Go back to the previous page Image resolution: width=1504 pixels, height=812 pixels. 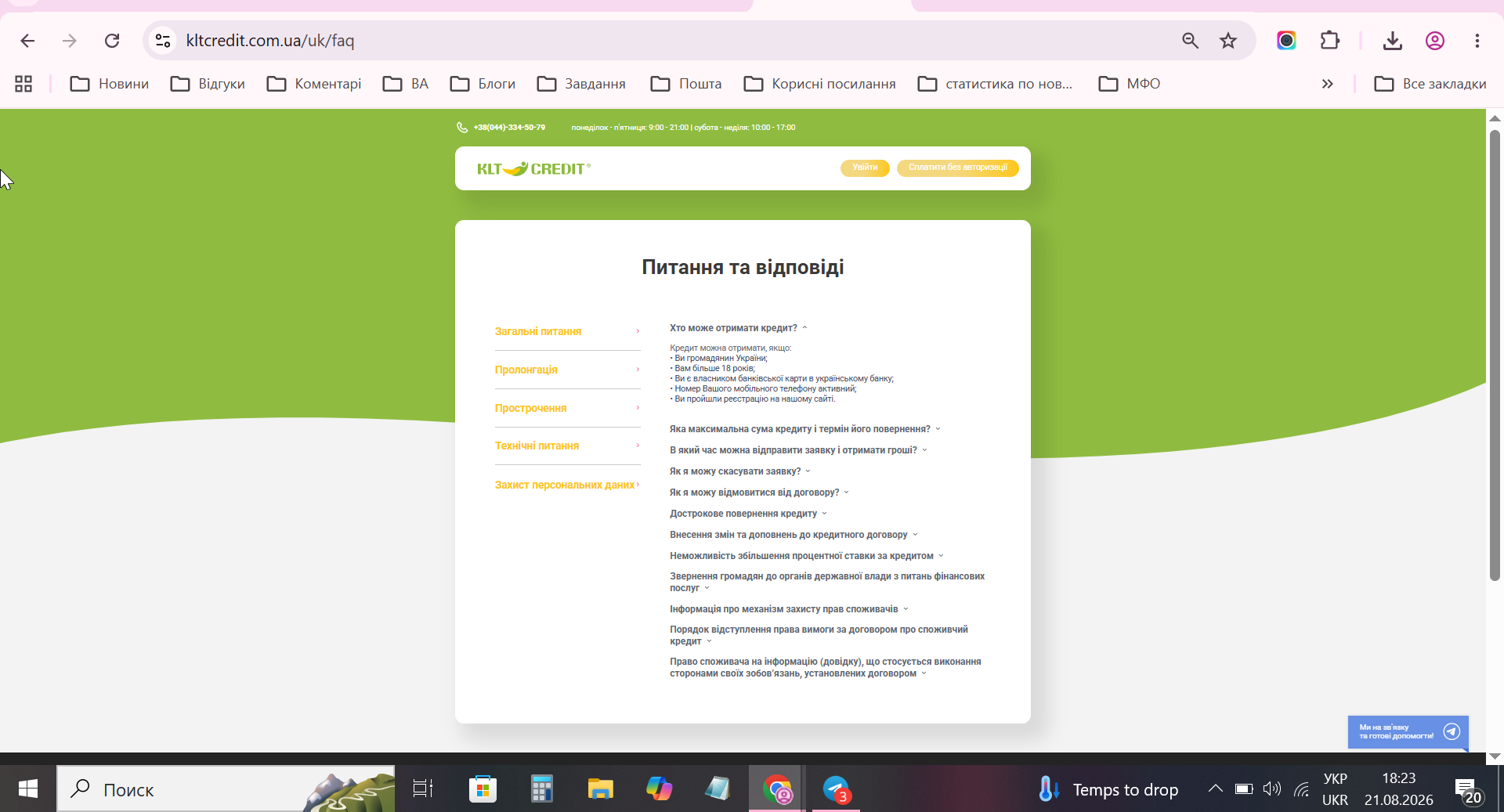[27, 41]
